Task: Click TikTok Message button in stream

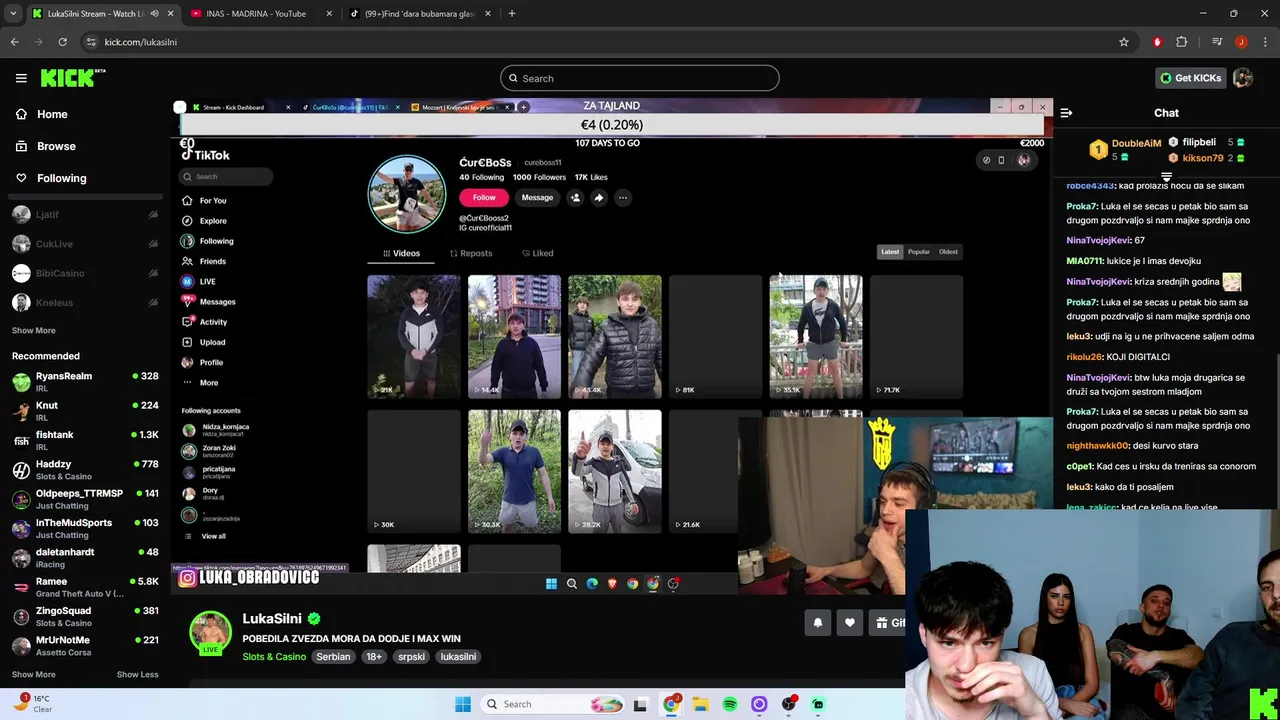Action: (537, 198)
